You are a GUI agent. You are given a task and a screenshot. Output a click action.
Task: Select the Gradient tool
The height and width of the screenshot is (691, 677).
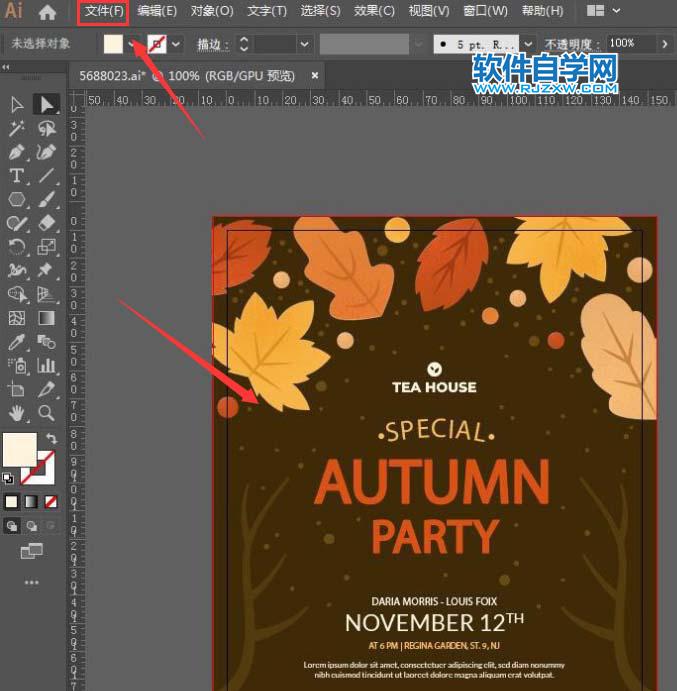coord(46,318)
